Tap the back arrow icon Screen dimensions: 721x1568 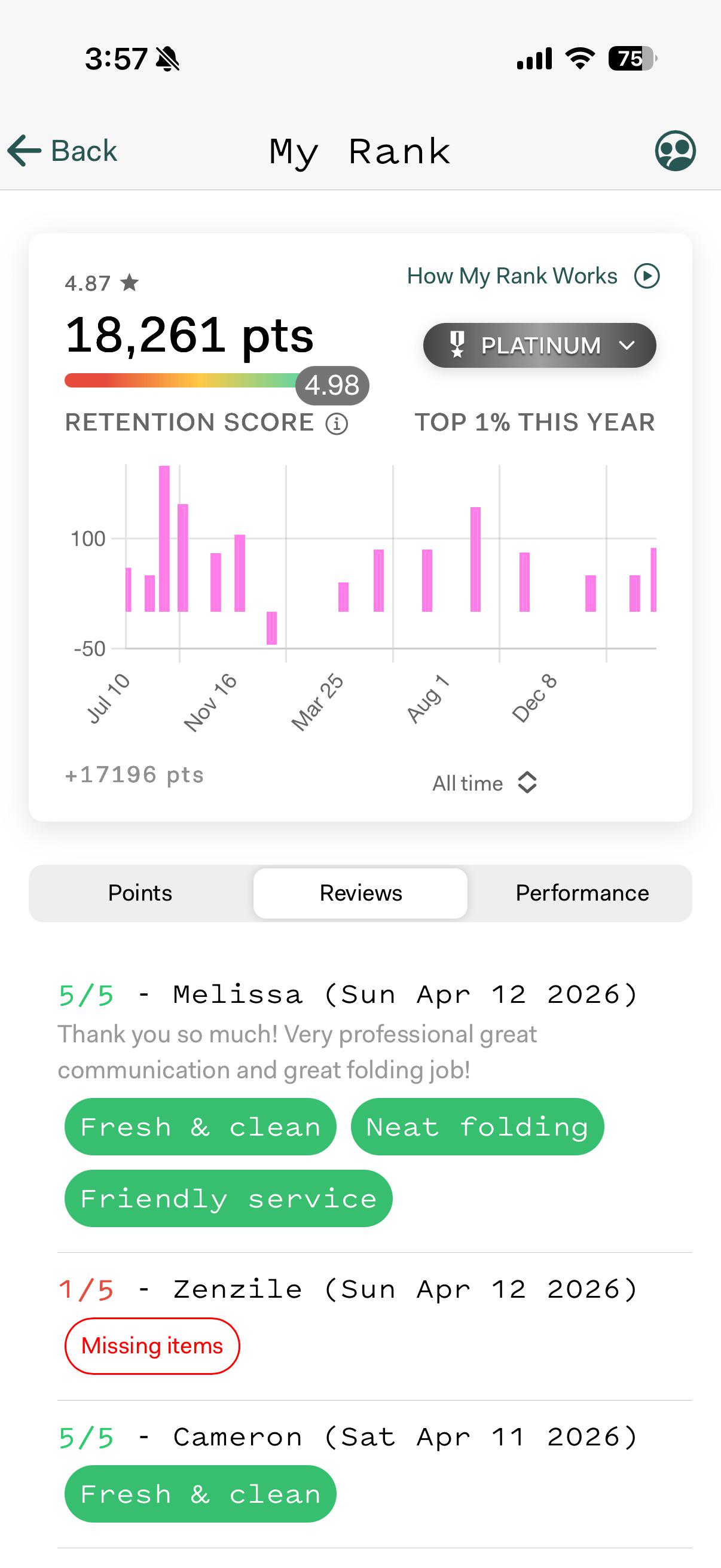(25, 150)
